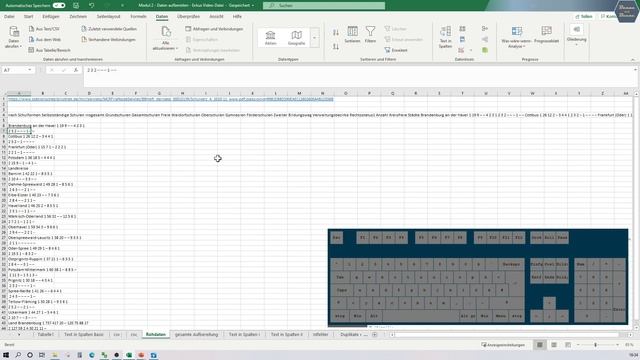Select the Text in Spalten II sheet tab
640x360 pixels.
(x=287, y=335)
